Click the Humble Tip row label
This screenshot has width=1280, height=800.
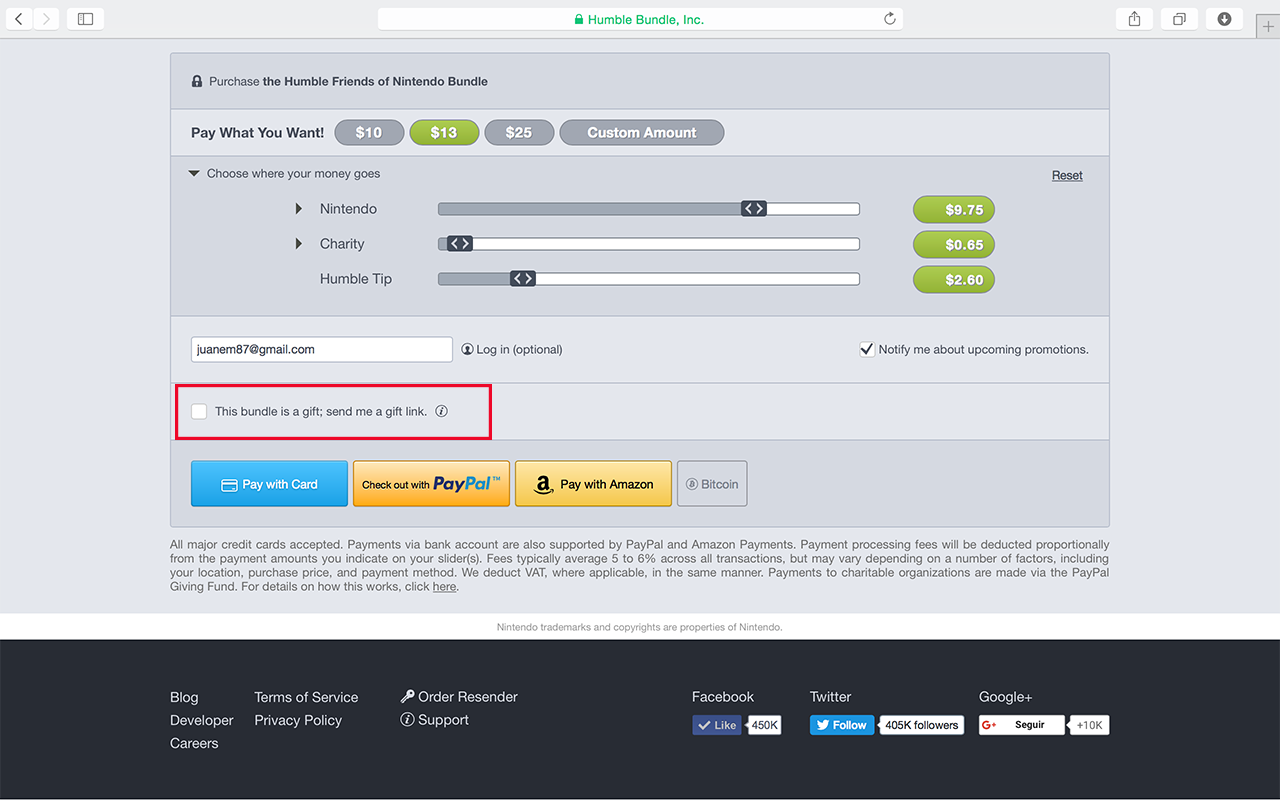pos(356,279)
